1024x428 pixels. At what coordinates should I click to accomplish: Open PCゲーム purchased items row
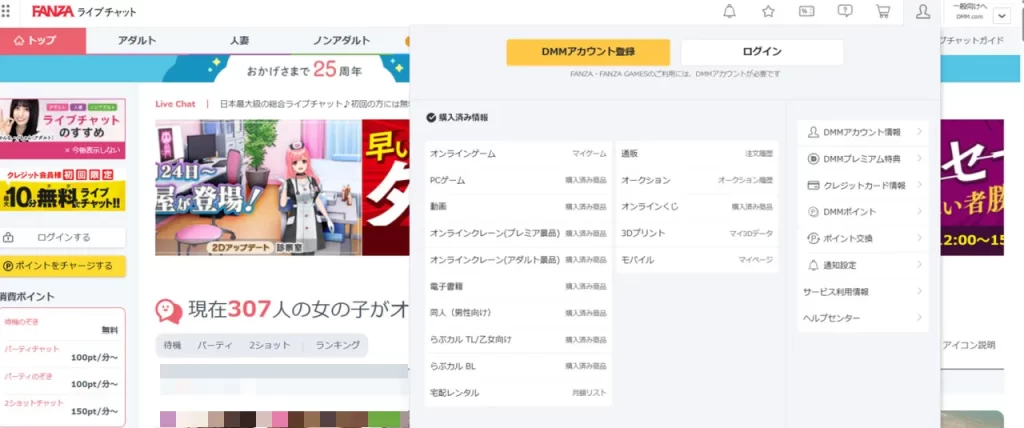tap(518, 180)
